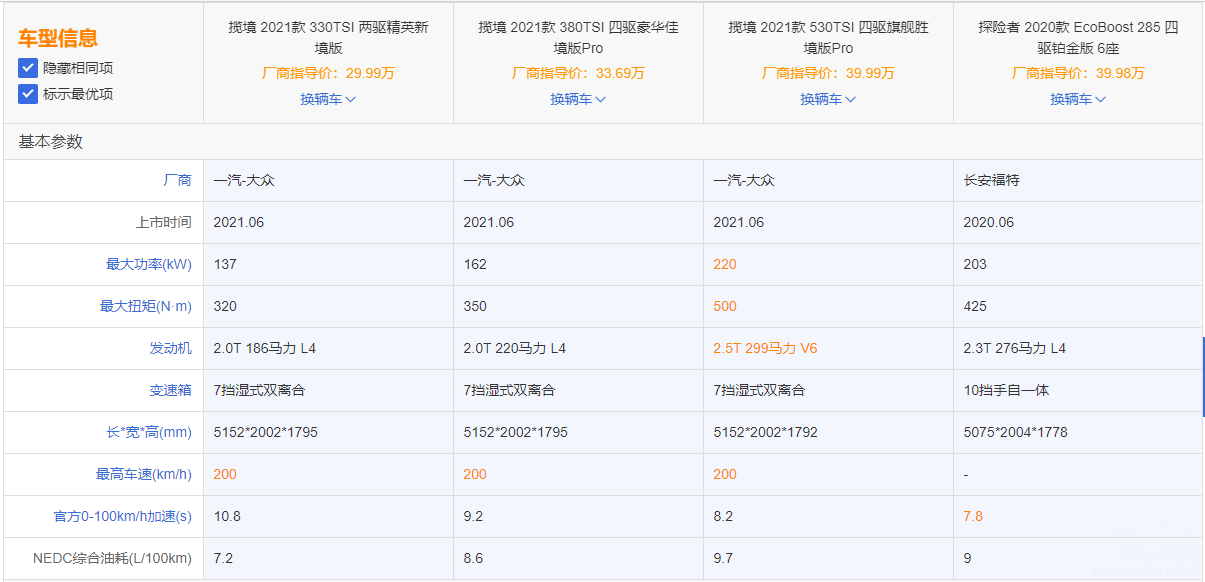Open 探险者 2020款 EcoBoost 285 title
The image size is (1205, 582).
[x=1078, y=37]
